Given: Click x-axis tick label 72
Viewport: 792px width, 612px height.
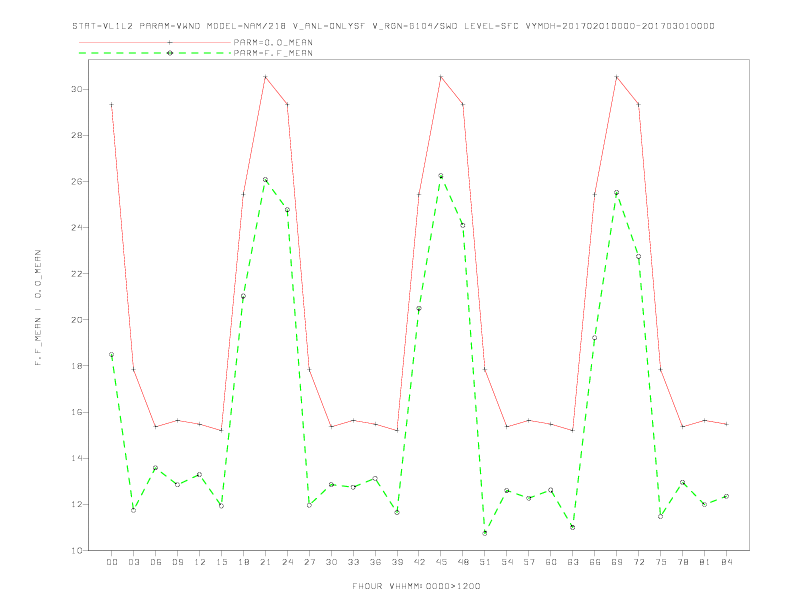Looking at the screenshot, I should (x=638, y=562).
